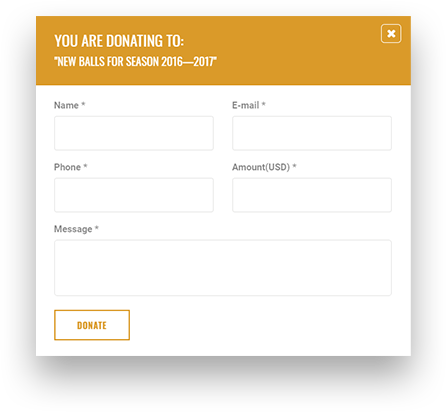
Task: Click the required asterisk beside E-mail
Action: click(x=263, y=104)
